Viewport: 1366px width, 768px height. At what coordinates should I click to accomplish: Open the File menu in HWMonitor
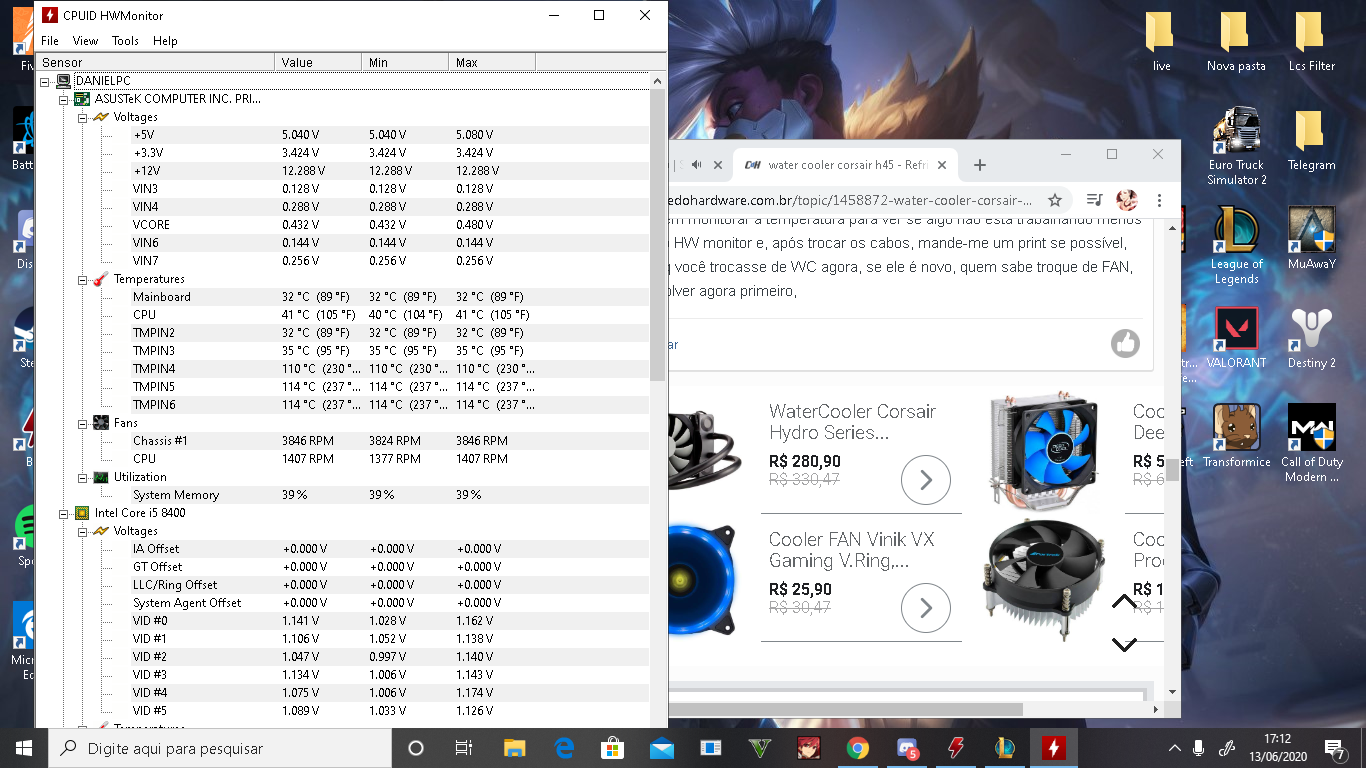[x=50, y=41]
